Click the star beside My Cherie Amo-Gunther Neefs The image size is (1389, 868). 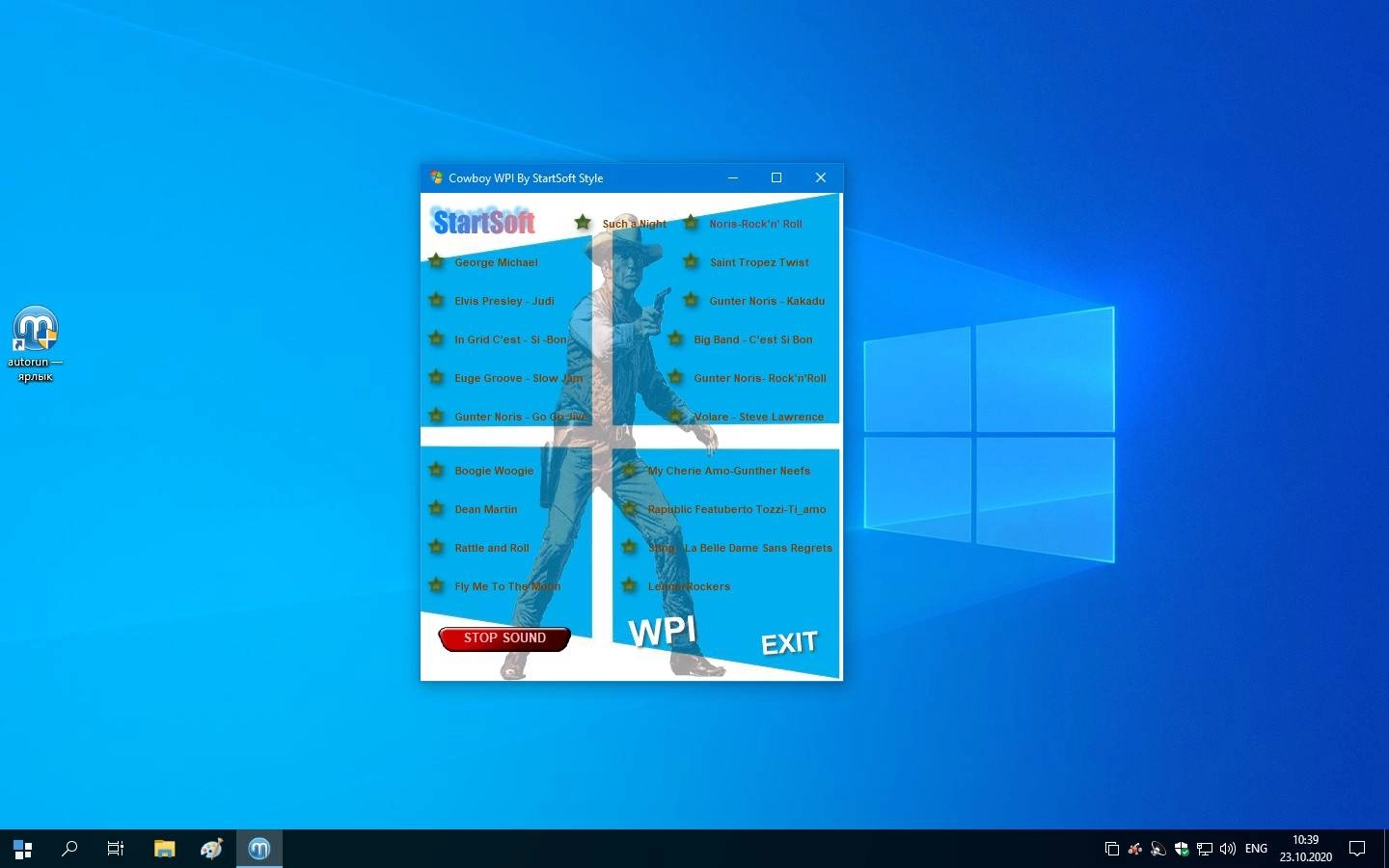pos(629,470)
